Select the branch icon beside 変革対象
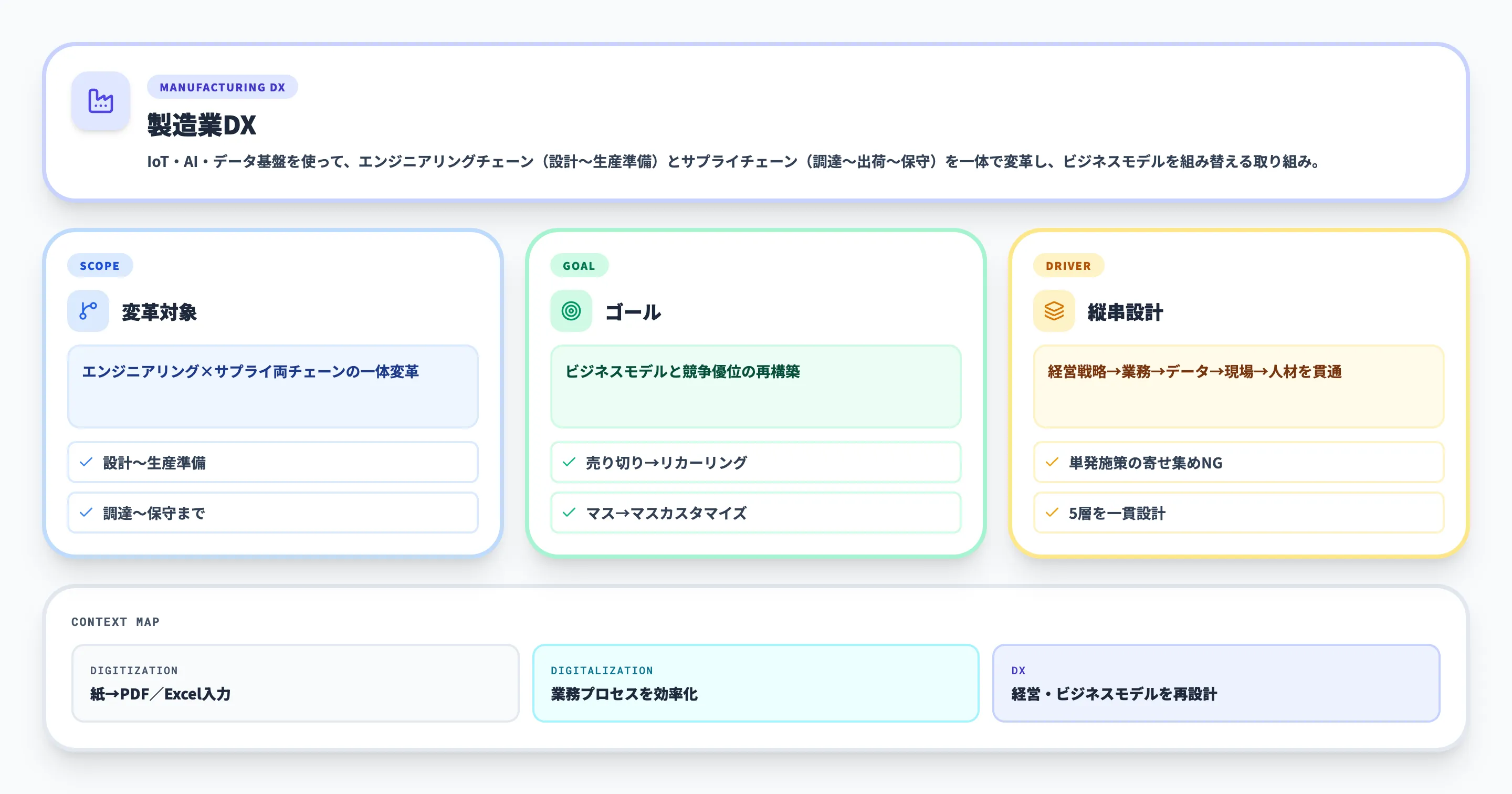 [x=88, y=311]
